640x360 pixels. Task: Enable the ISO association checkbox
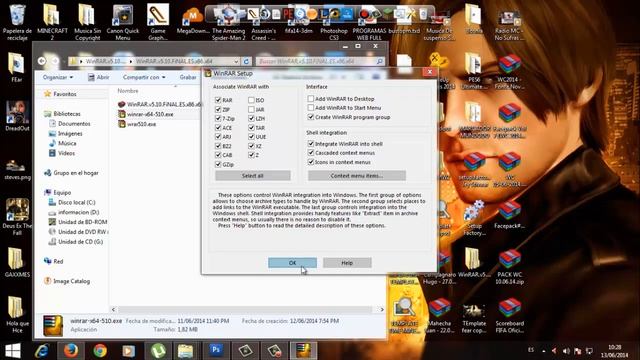[x=251, y=100]
